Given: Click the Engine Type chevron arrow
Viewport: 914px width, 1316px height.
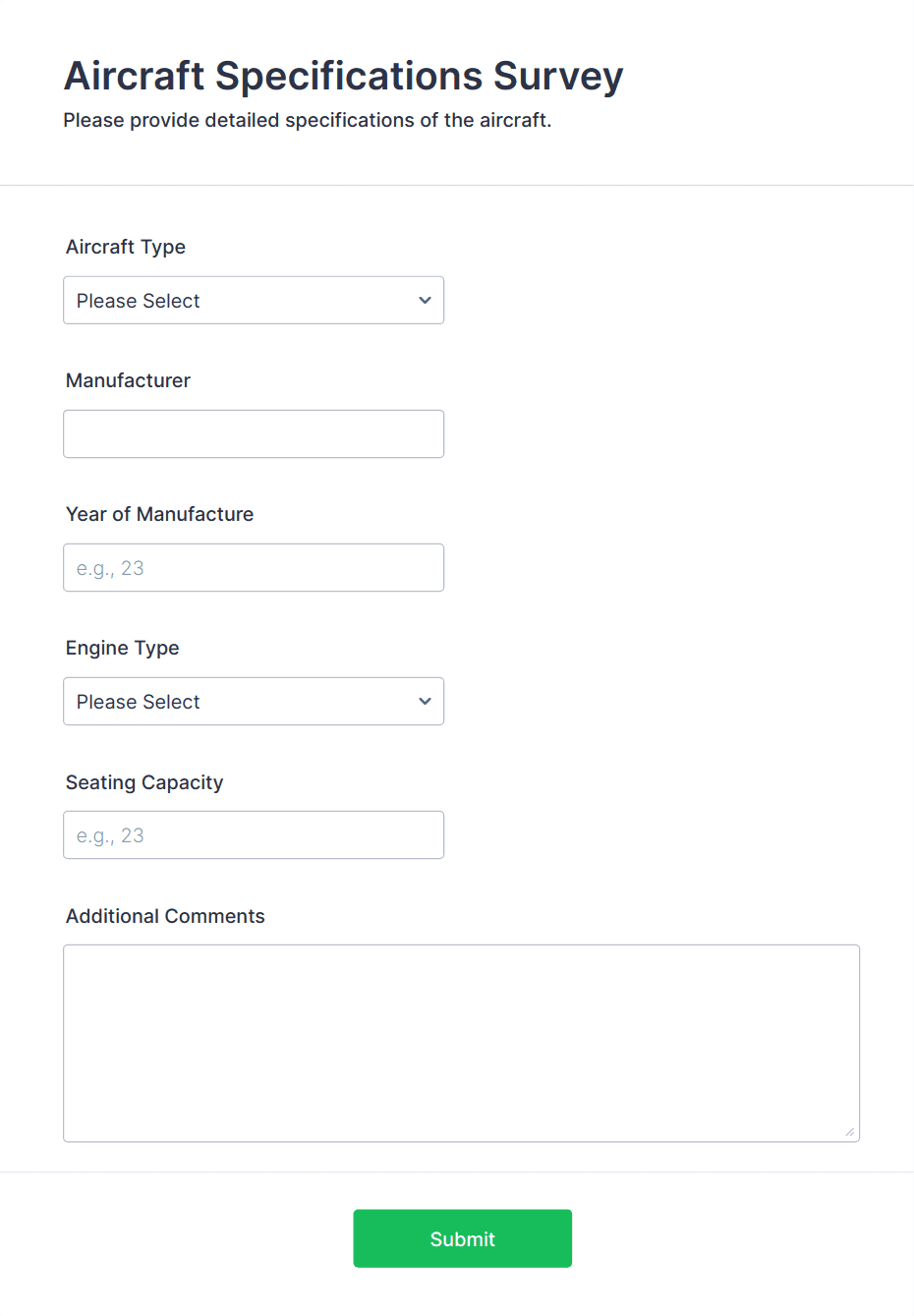Looking at the screenshot, I should (x=425, y=702).
